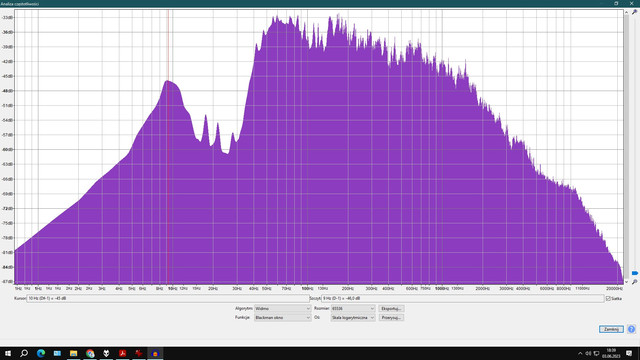Click the Szczyt peak readout field
The width and height of the screenshot is (640, 360).
pyautogui.click(x=462, y=299)
